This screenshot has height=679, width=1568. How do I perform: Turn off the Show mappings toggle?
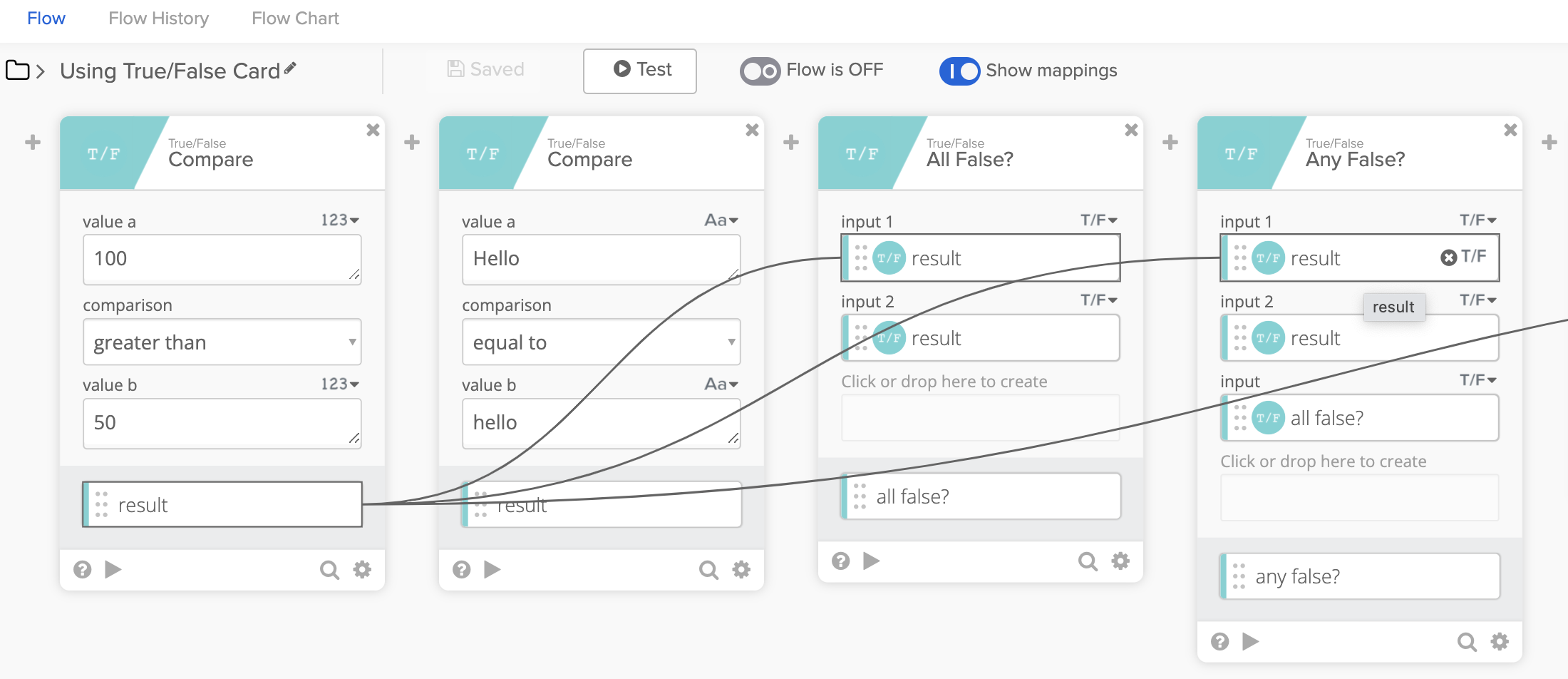tap(959, 71)
